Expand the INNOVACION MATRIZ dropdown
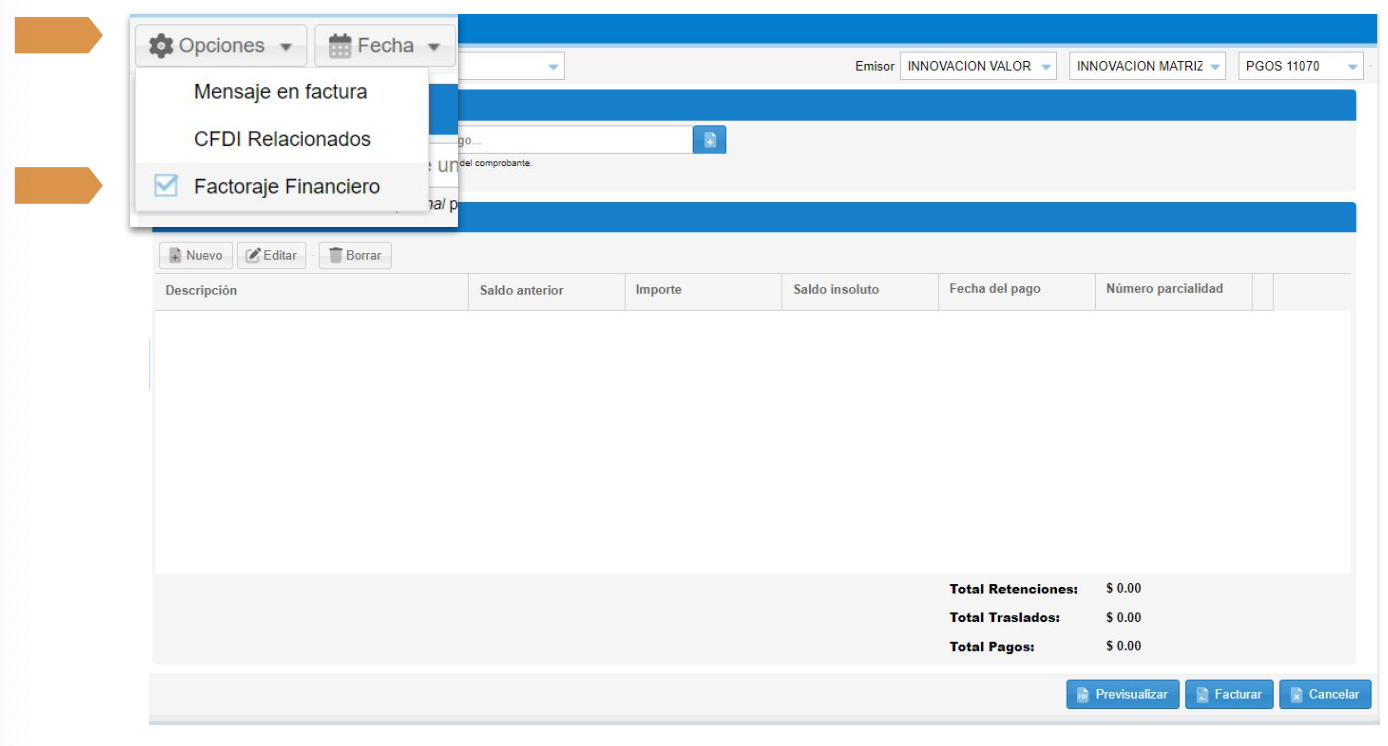The height and width of the screenshot is (746, 1388). [x=1147, y=67]
